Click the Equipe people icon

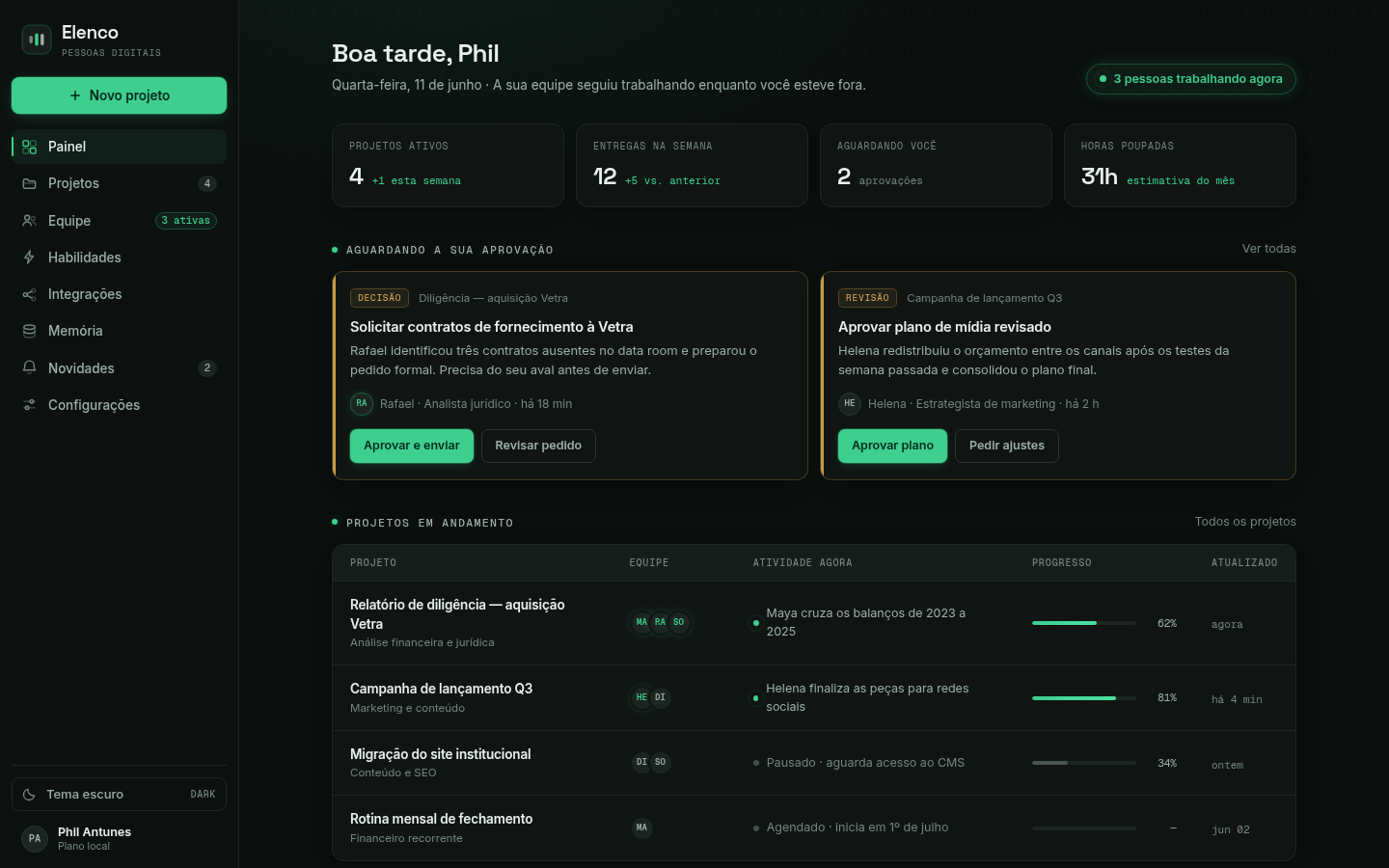(x=29, y=221)
